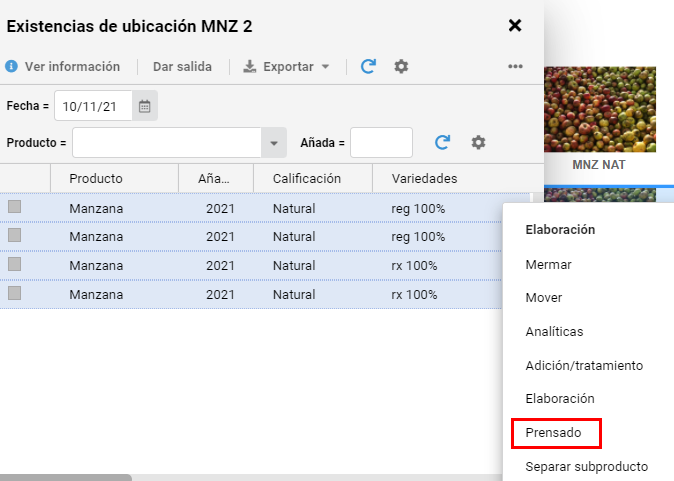The width and height of the screenshot is (674, 481).
Task: Check the first Manzana rx 100% row checkbox
Action: click(15, 264)
